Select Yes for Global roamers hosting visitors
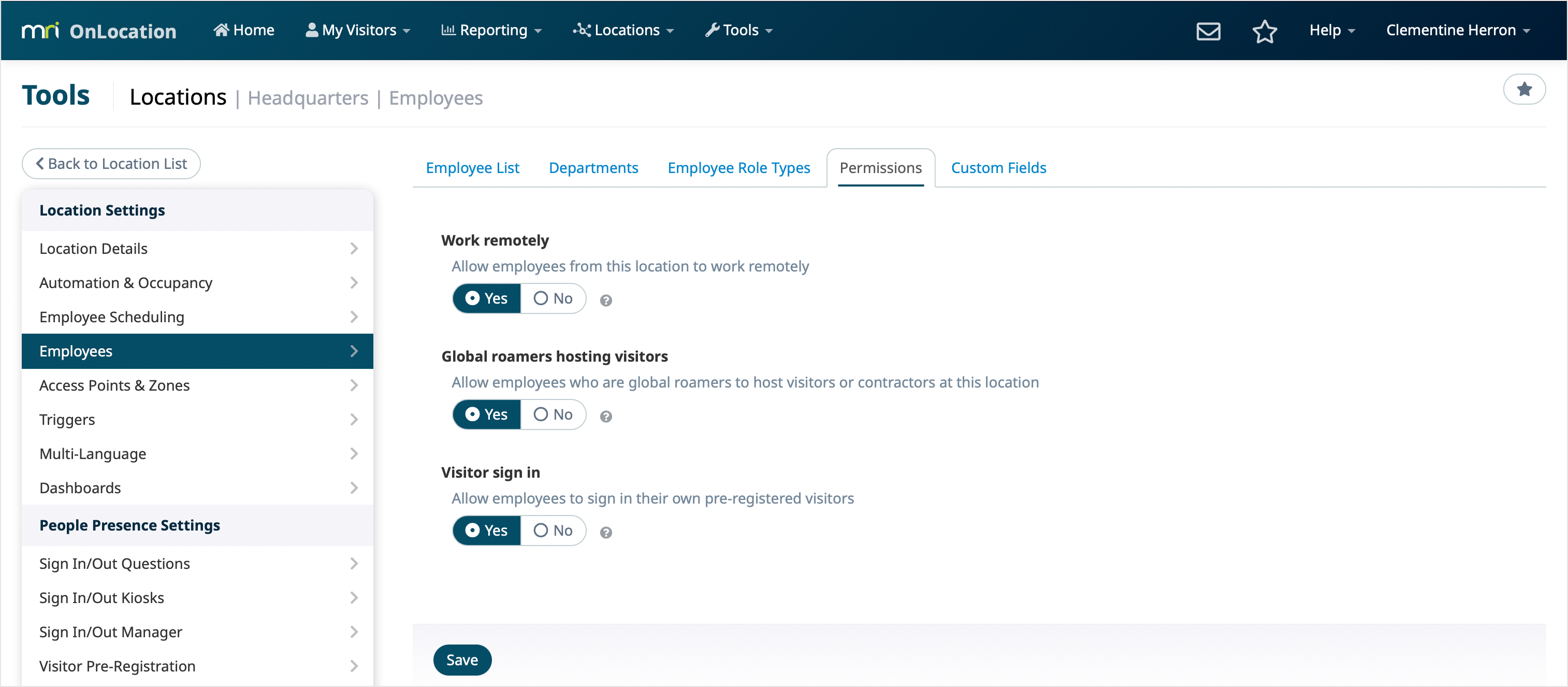This screenshot has height=687, width=1568. [x=486, y=415]
